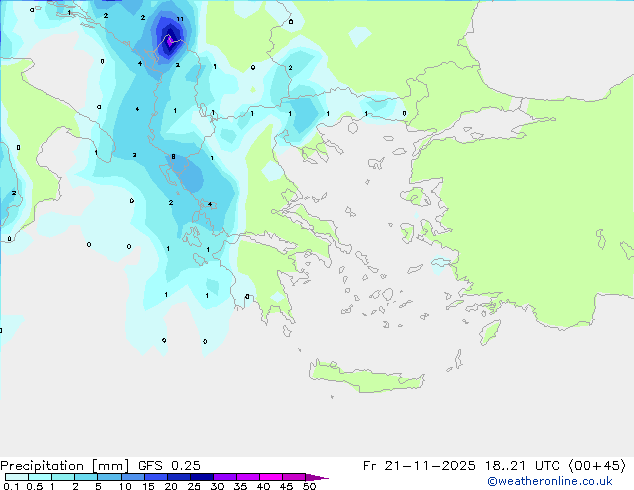Click the 20–25 mm legend color swatch

(178, 477)
